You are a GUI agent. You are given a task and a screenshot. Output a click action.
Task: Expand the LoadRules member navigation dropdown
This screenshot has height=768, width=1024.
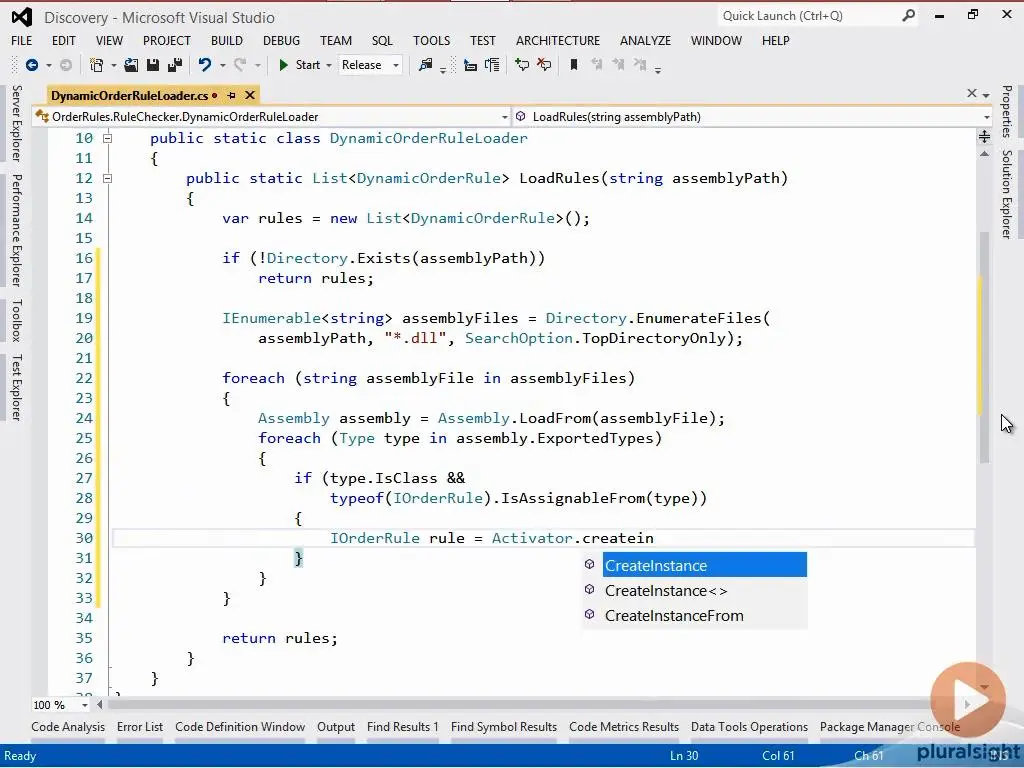click(986, 117)
